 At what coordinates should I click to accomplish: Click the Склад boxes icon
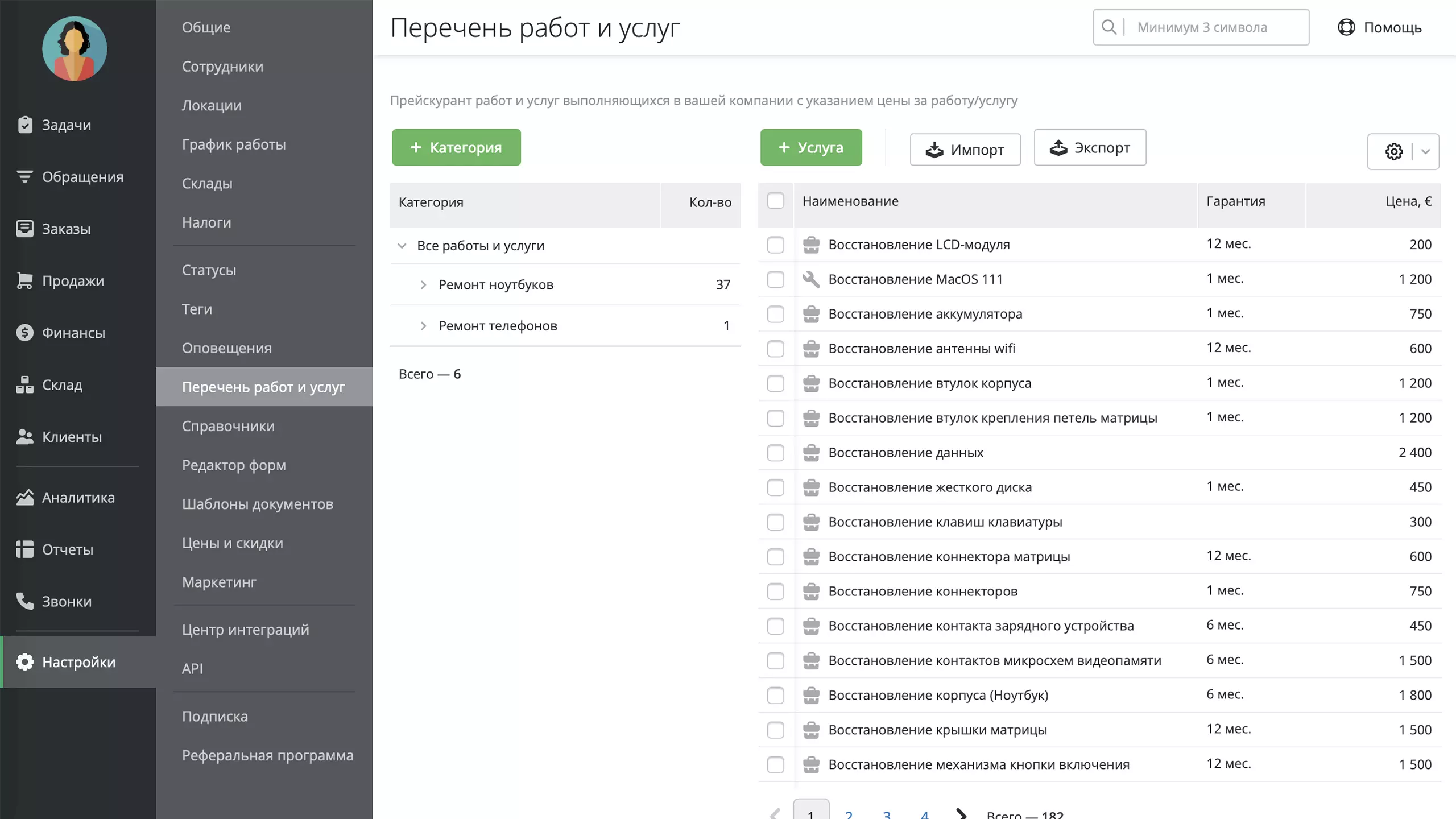click(x=24, y=384)
